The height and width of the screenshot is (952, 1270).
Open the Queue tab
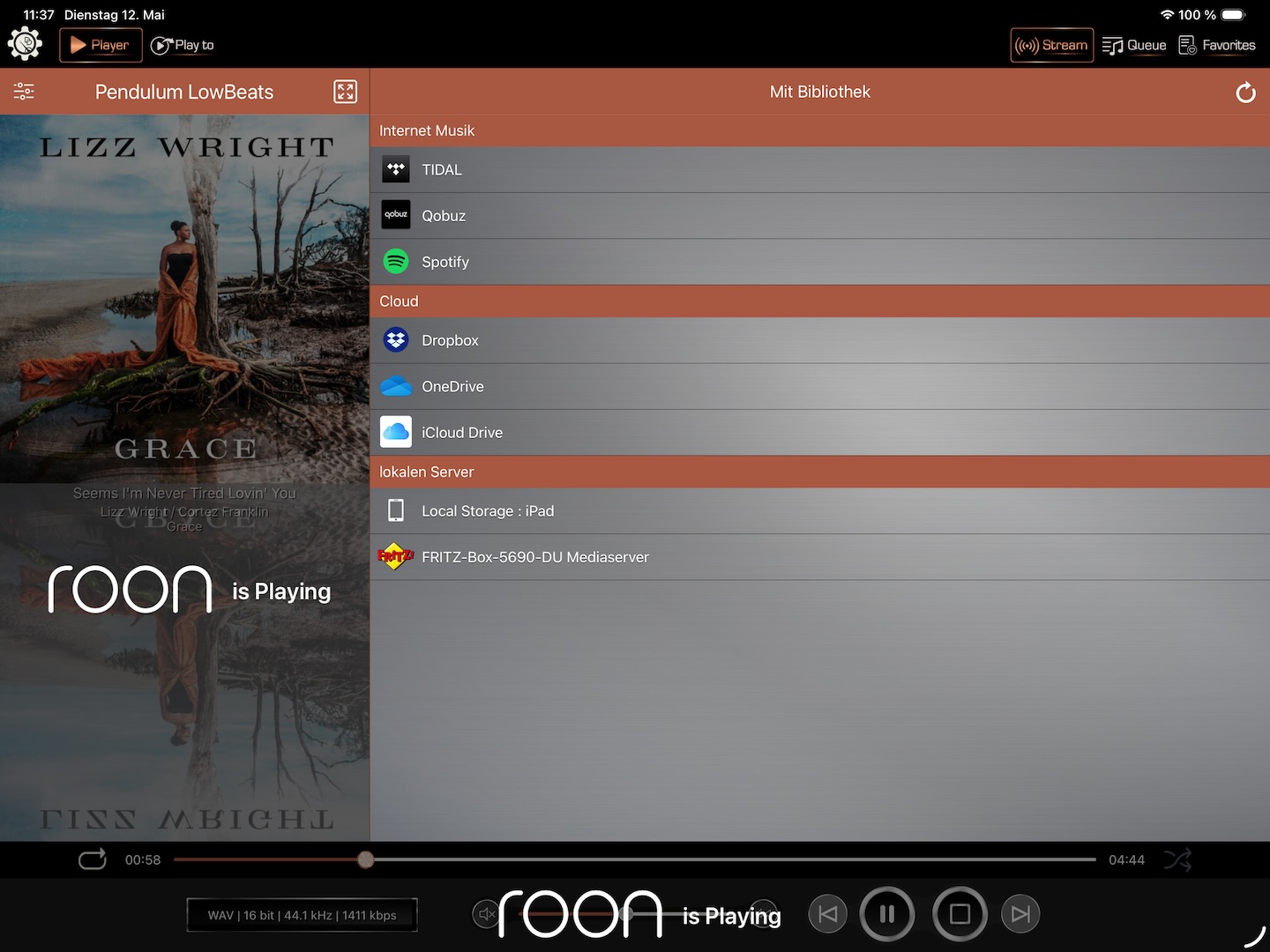point(1134,45)
